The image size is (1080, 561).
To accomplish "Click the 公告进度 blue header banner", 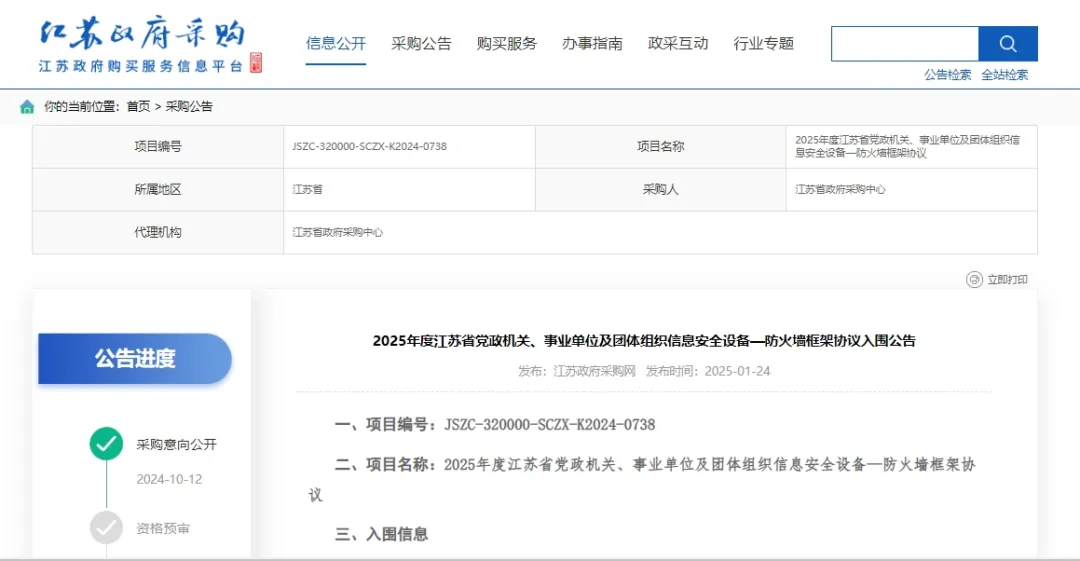I will pyautogui.click(x=135, y=359).
